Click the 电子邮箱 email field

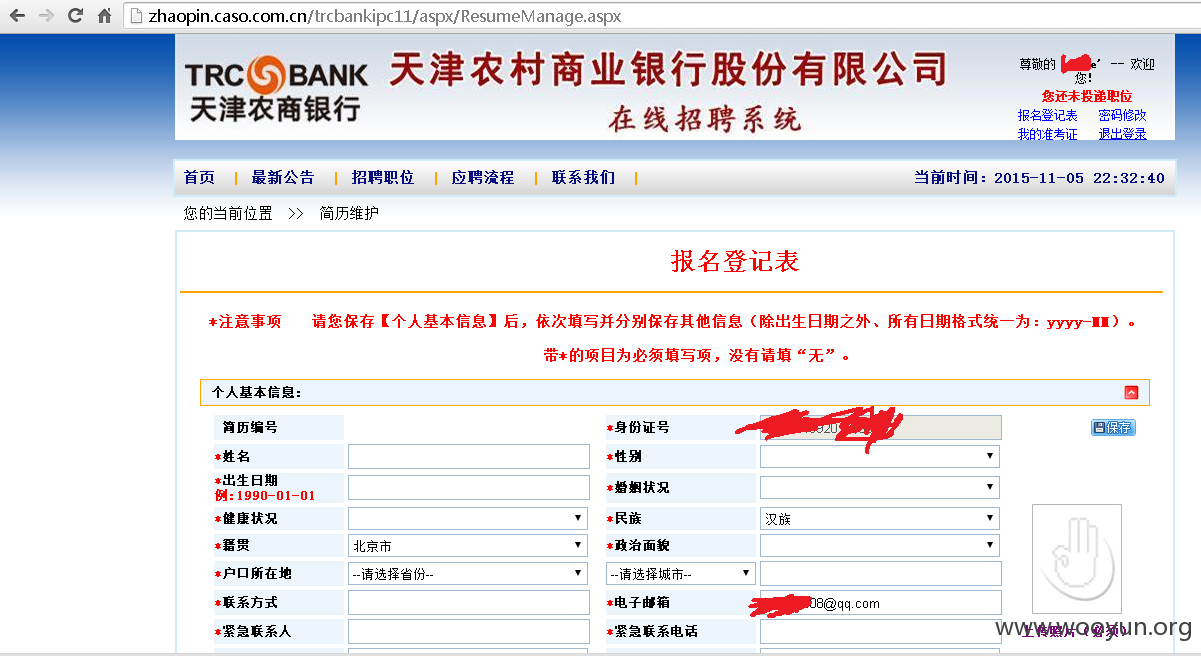pos(881,603)
